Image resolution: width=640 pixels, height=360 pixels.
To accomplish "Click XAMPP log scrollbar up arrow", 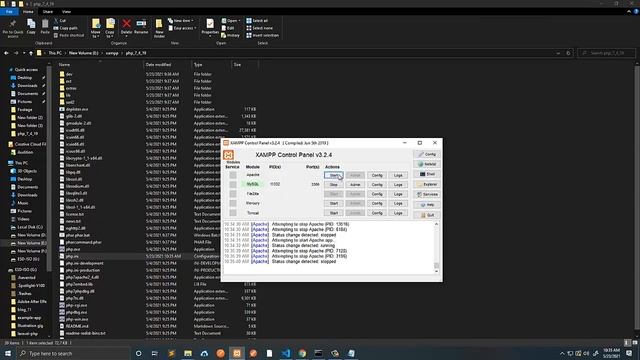I will point(436,224).
